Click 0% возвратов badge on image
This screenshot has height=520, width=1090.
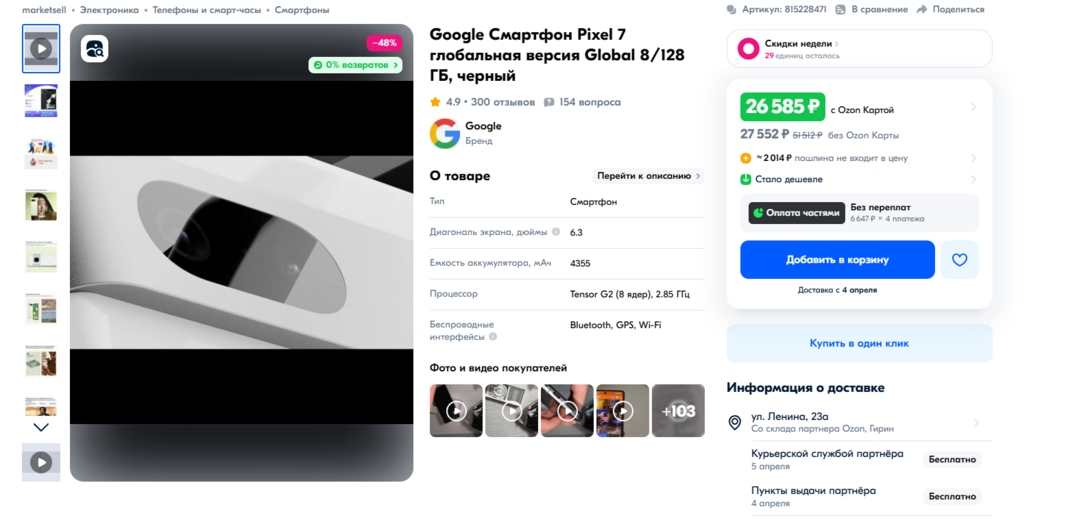[355, 65]
